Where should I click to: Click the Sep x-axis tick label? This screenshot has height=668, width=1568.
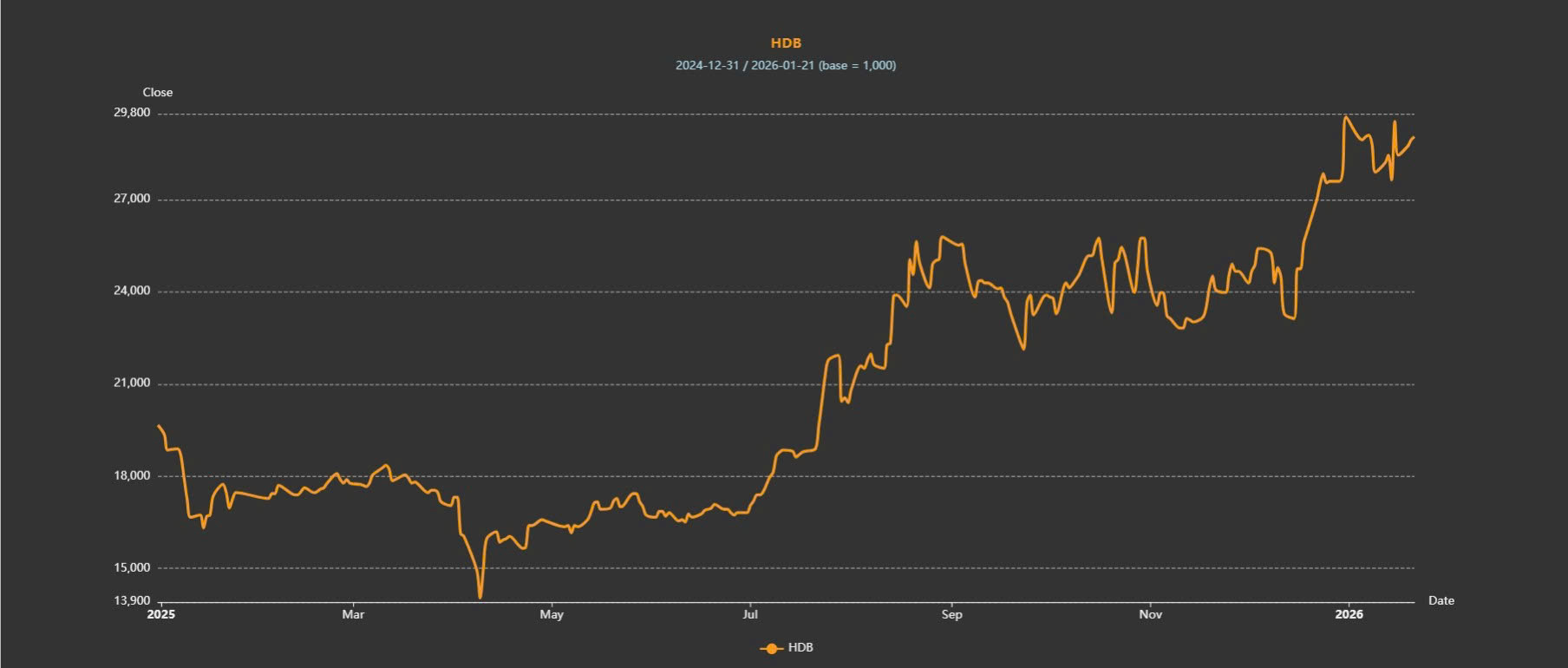coord(951,614)
